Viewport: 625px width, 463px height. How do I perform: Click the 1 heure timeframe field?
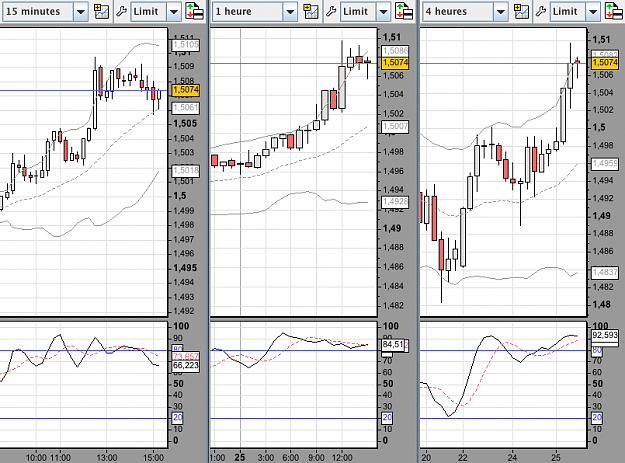pos(248,12)
